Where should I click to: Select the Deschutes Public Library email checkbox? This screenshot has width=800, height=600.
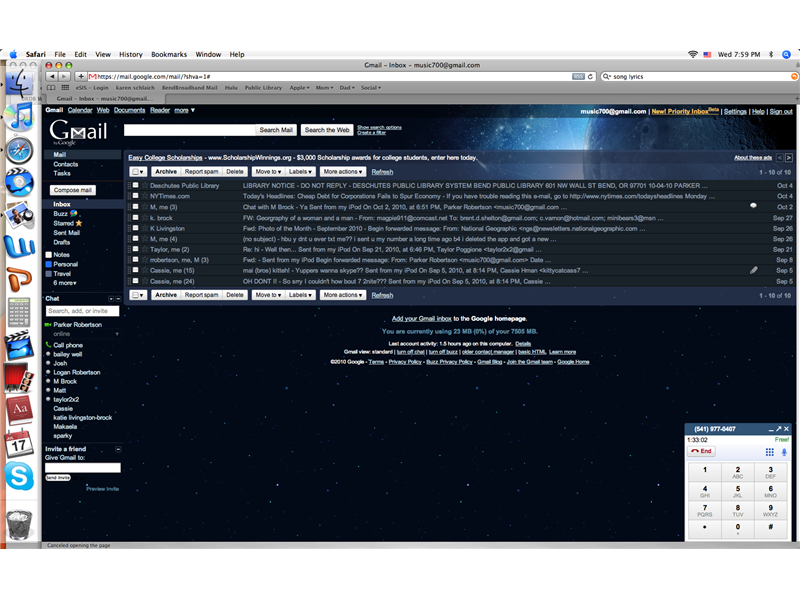coord(135,185)
